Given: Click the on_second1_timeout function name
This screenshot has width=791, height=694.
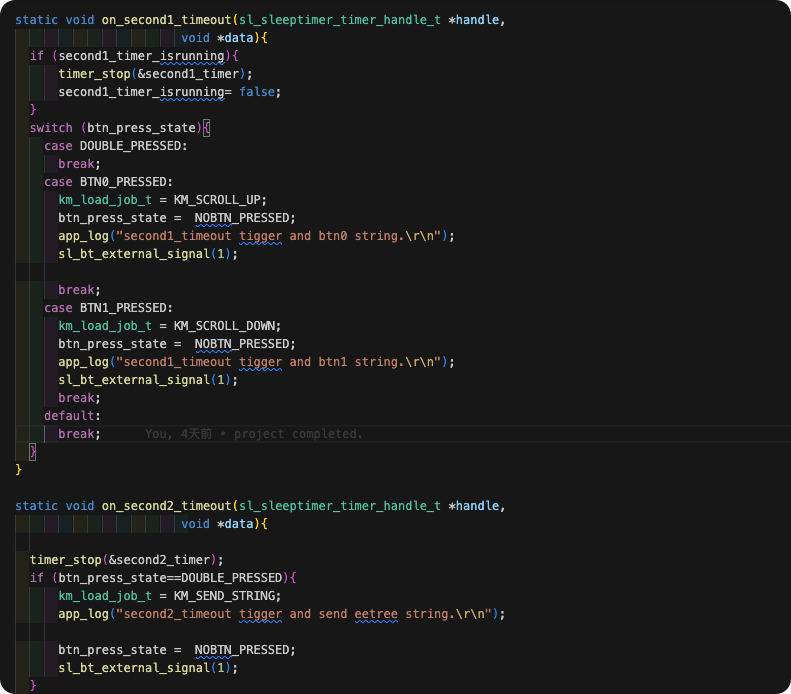Looking at the screenshot, I should pos(166,20).
